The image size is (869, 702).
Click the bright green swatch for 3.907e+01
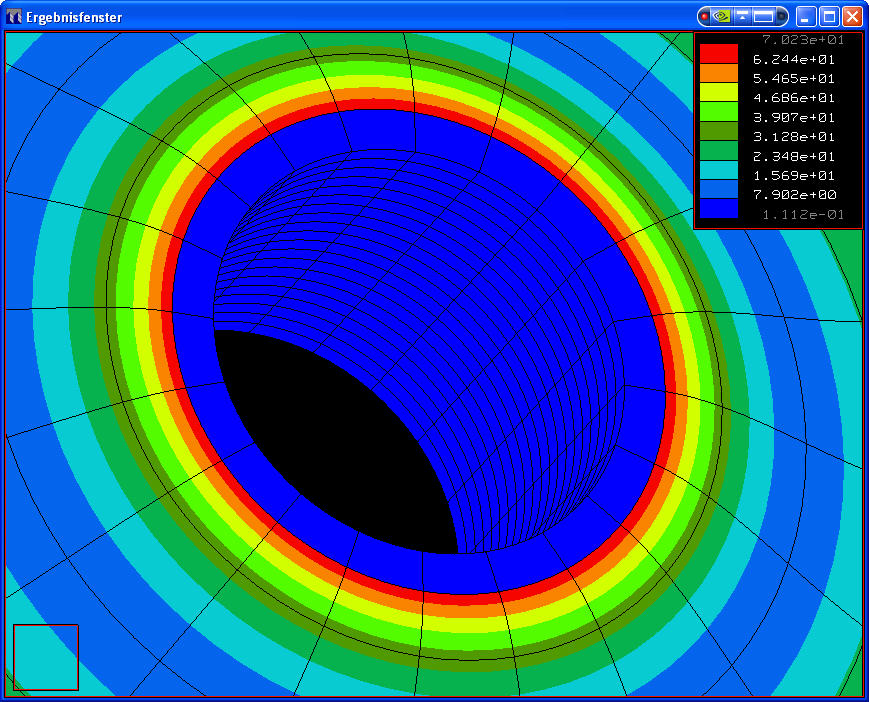(719, 112)
